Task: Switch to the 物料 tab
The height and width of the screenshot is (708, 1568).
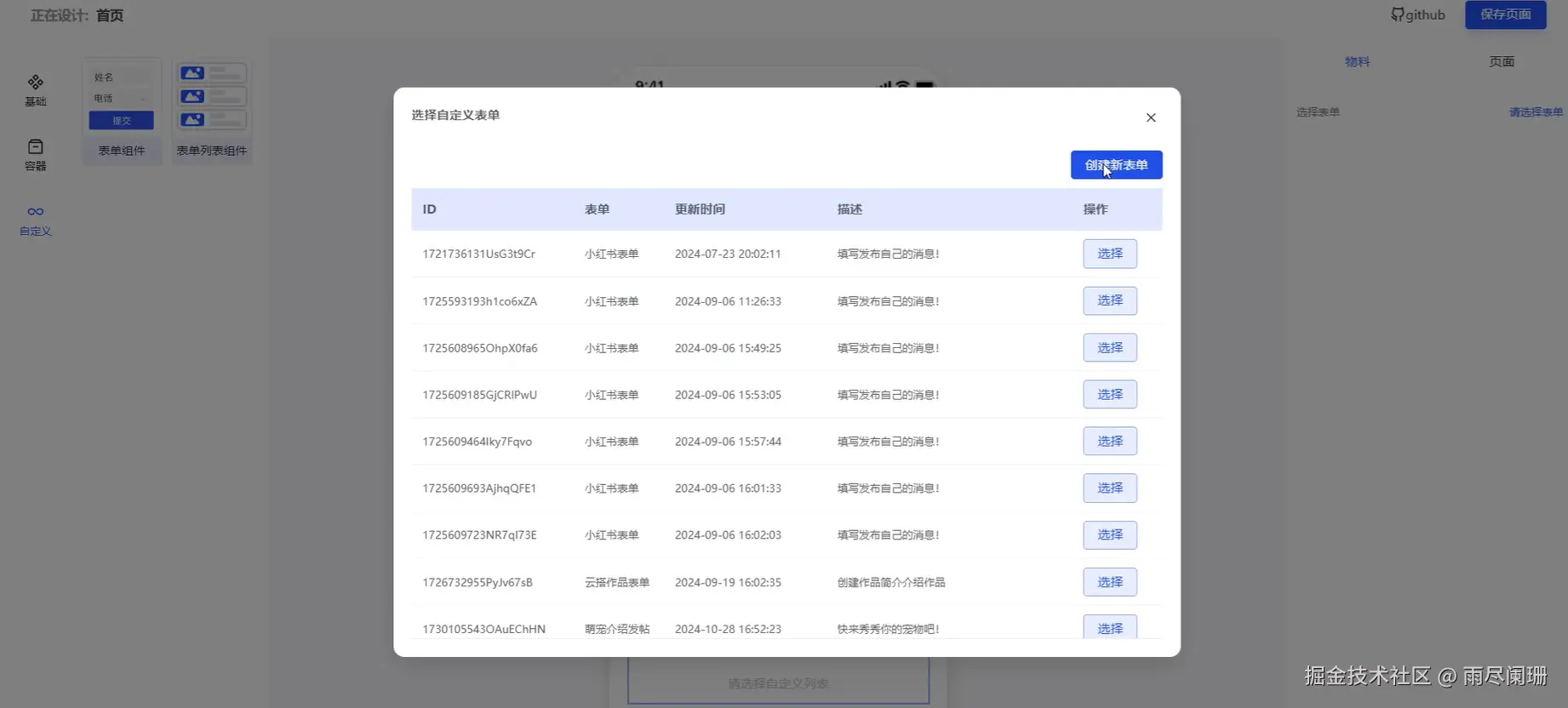Action: 1357,61
